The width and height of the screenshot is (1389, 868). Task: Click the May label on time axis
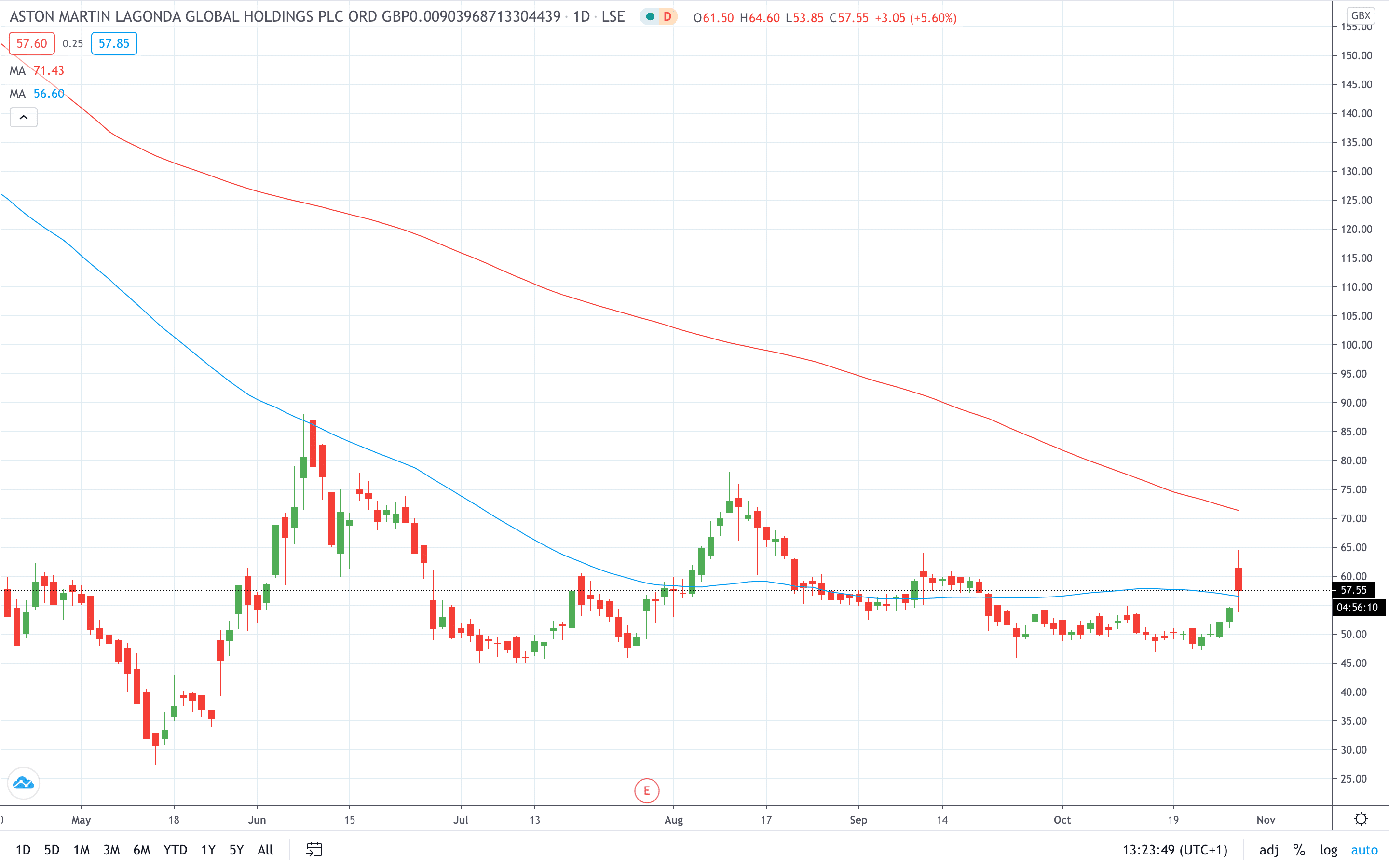pos(81,820)
